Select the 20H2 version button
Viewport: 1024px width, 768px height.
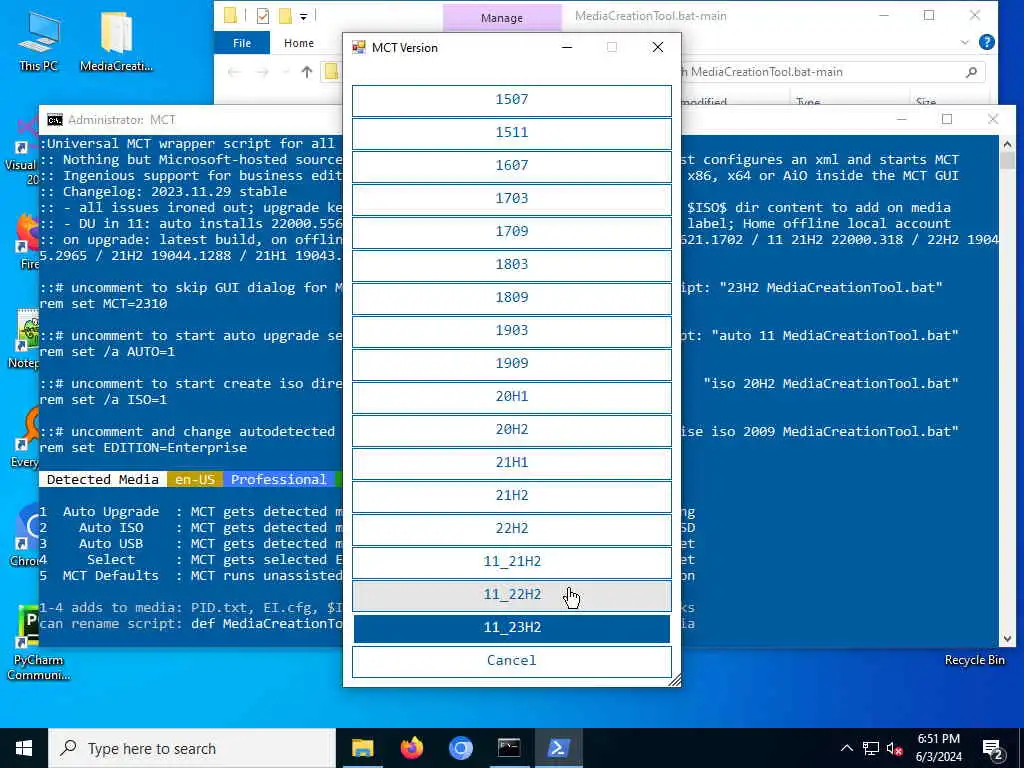pos(511,430)
